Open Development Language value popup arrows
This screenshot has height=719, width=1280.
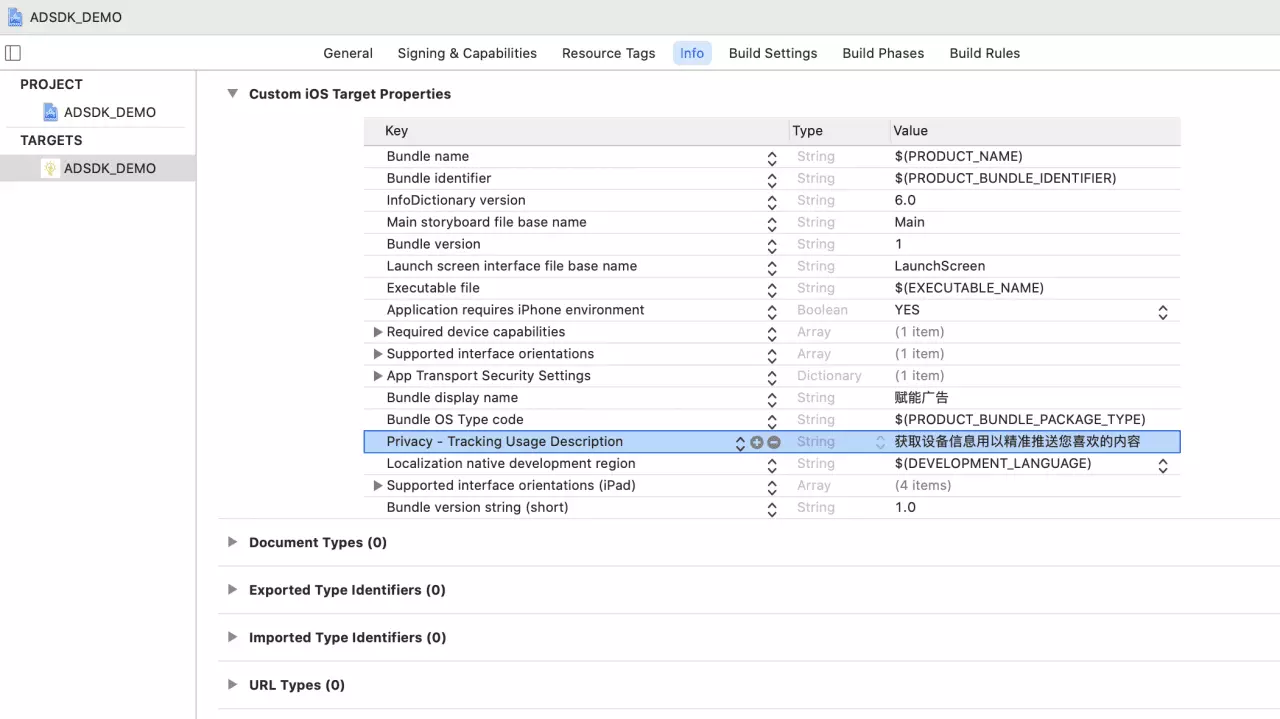1163,465
